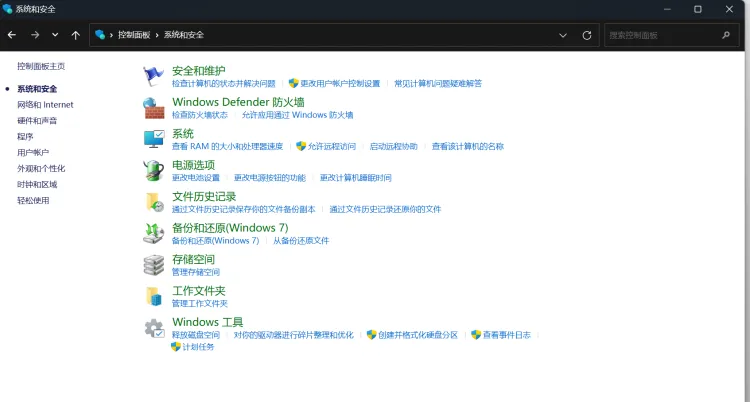
Task: Open the 电源选项 heading
Action: (194, 165)
